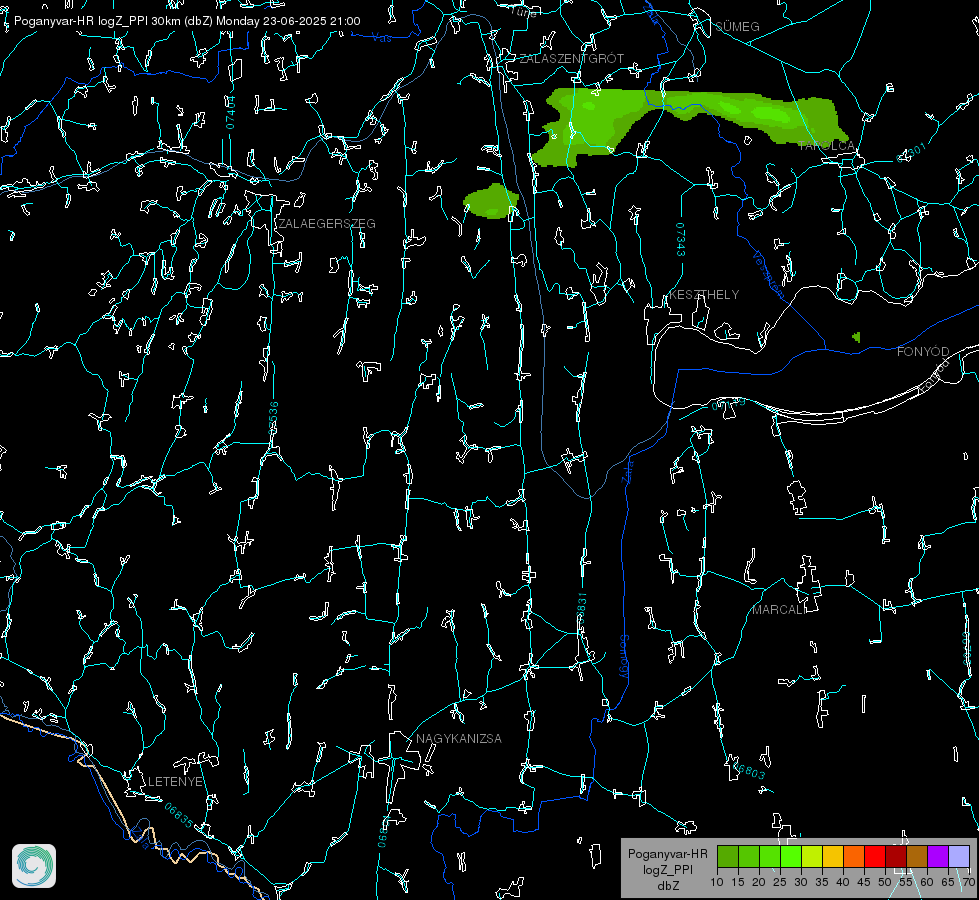Image resolution: width=979 pixels, height=900 pixels.
Task: Click the dbZ unit label in legend
Action: pos(667,886)
